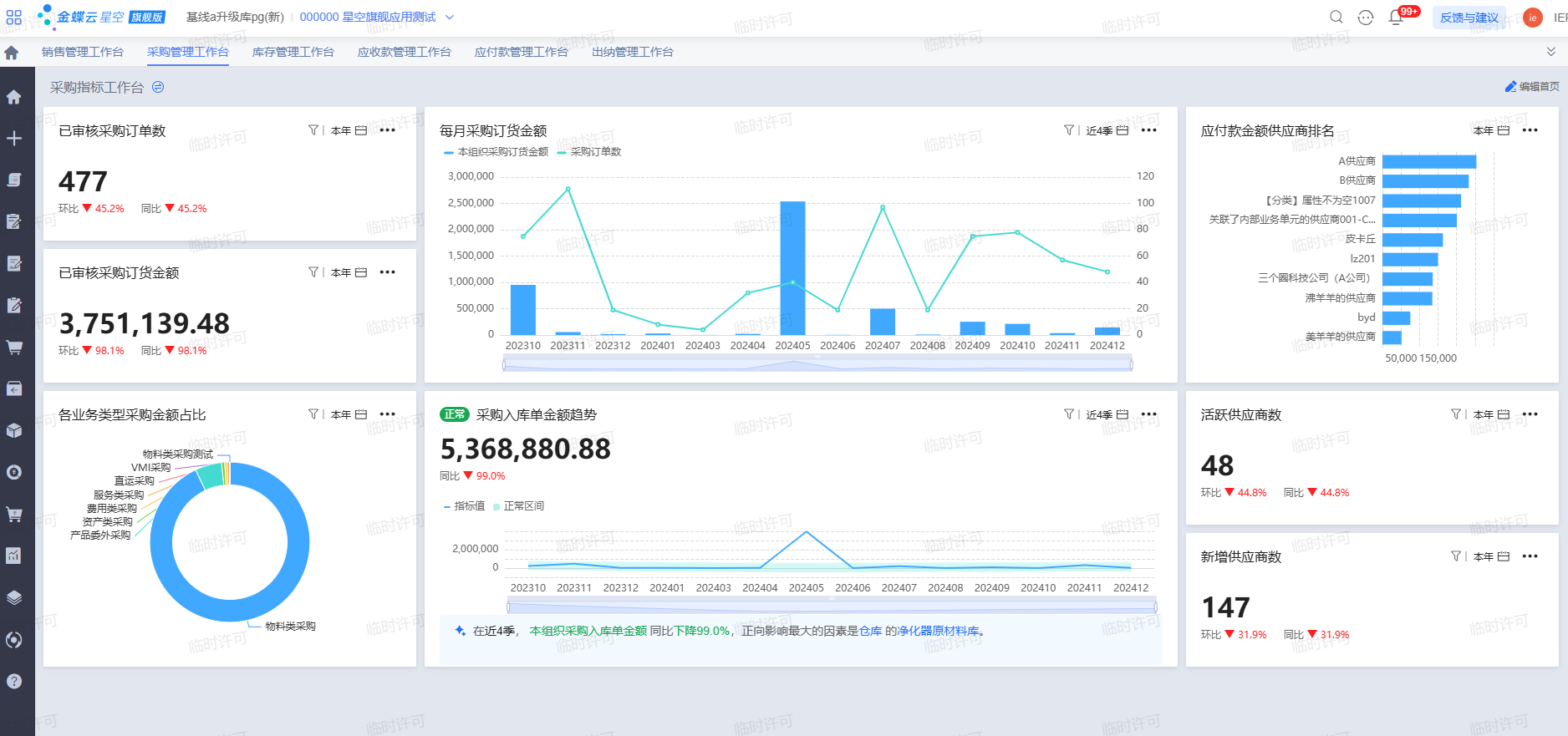Open notifications bell with 99+ badge
1568x736 pixels.
click(x=1396, y=17)
